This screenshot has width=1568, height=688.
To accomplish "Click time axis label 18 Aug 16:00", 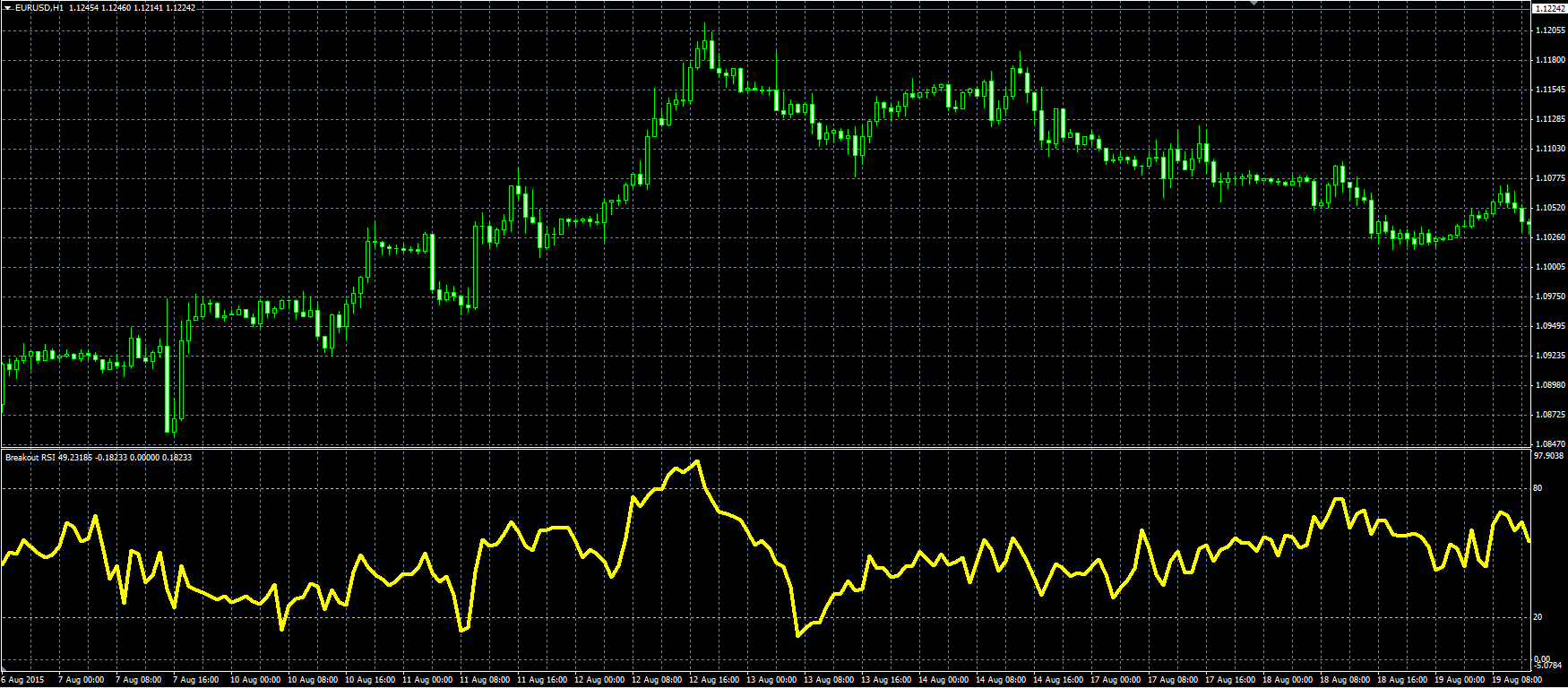I will 1402,680.
